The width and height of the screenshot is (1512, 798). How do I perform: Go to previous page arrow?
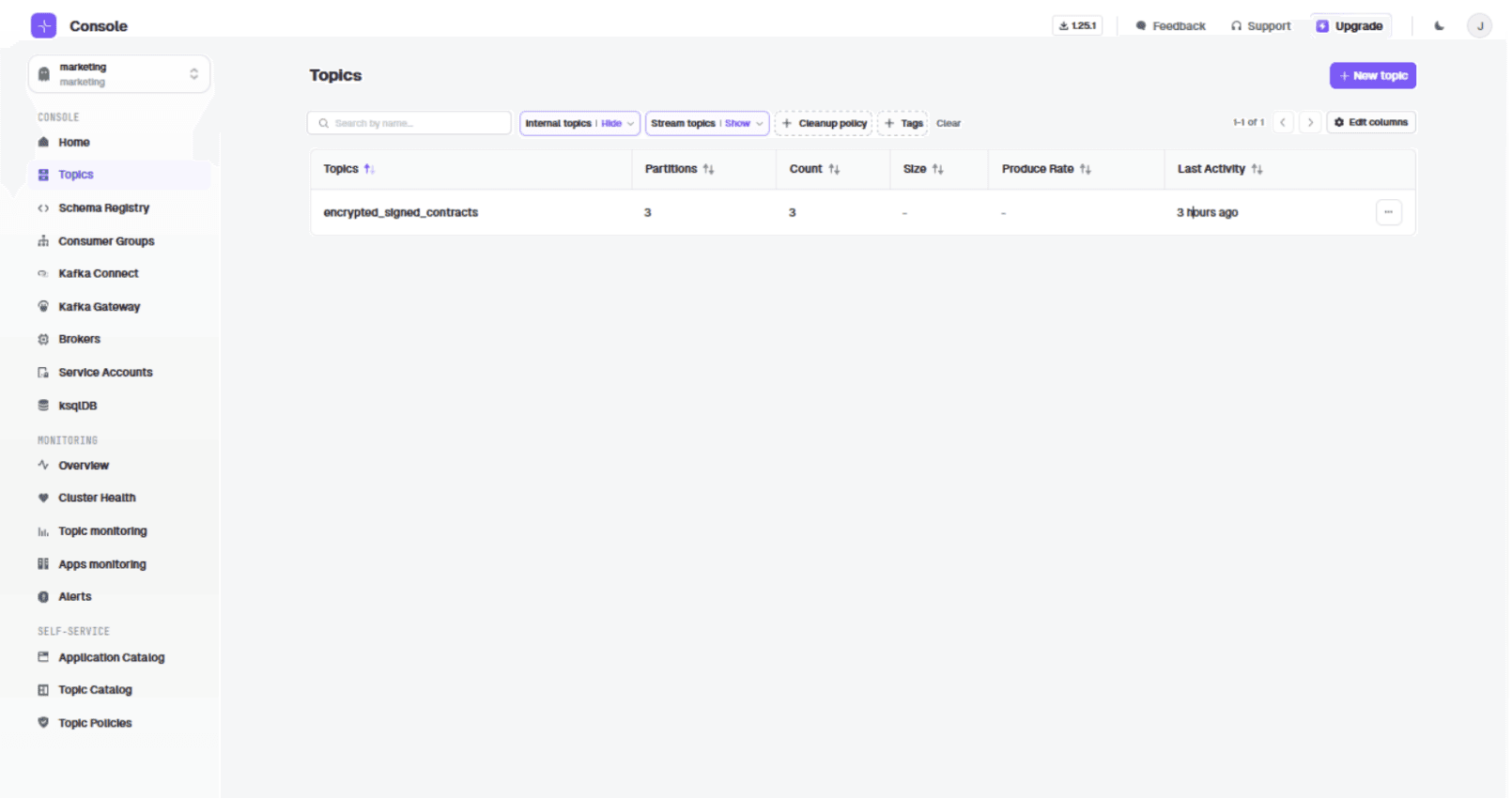1283,123
